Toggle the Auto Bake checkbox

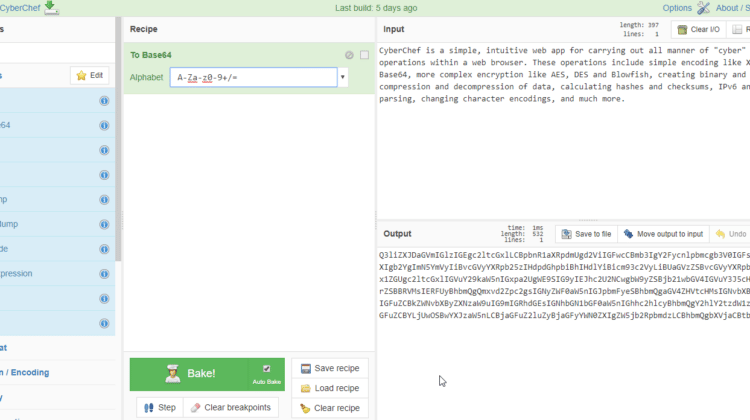(266, 369)
